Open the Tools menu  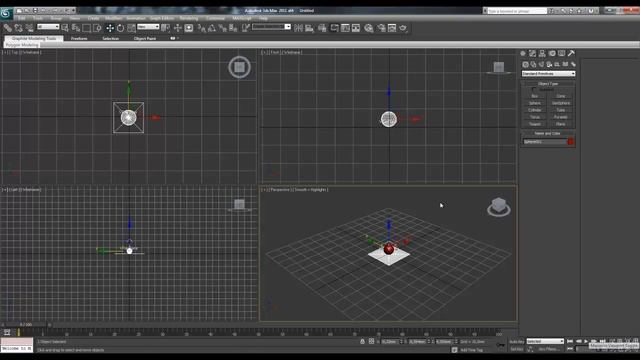point(38,18)
